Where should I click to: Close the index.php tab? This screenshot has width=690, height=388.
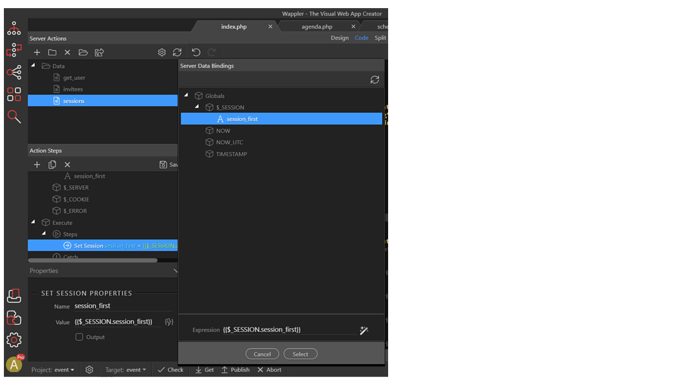tap(270, 26)
